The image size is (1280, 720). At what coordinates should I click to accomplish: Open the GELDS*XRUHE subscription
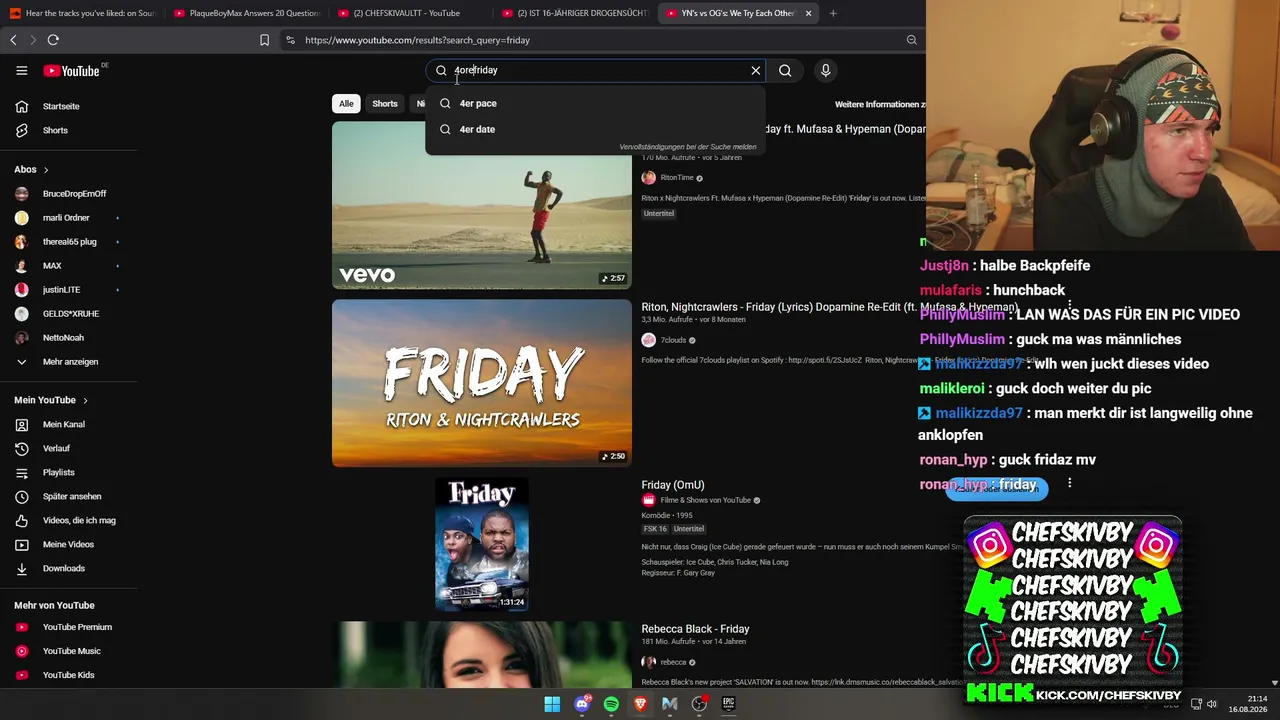71,314
